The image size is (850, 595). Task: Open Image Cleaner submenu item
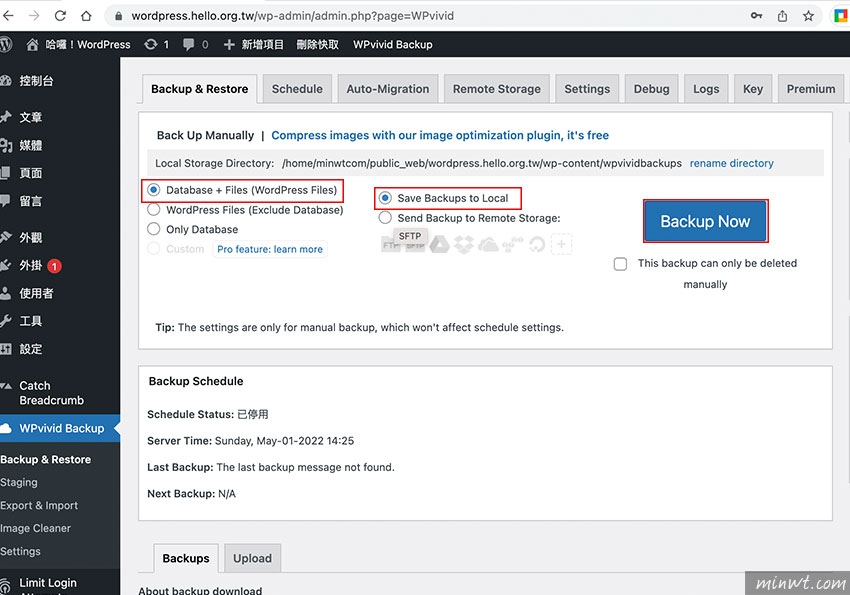[x=36, y=528]
